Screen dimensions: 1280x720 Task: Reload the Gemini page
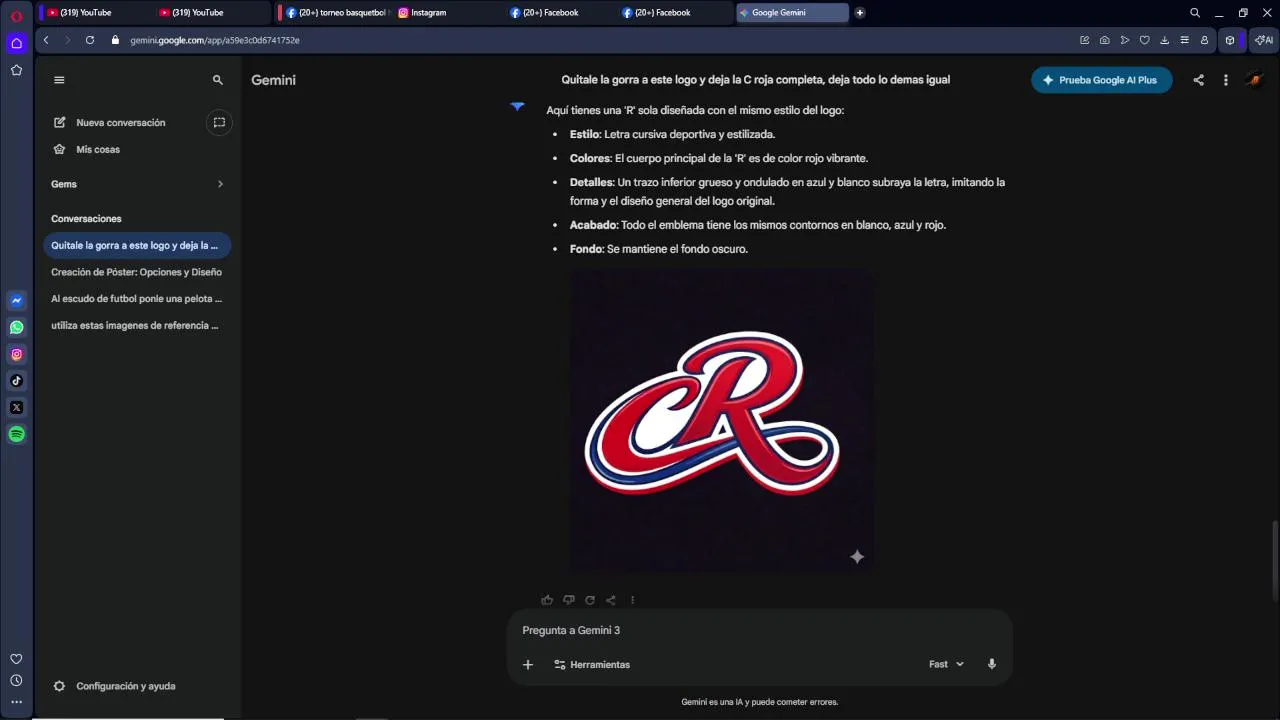(x=90, y=40)
